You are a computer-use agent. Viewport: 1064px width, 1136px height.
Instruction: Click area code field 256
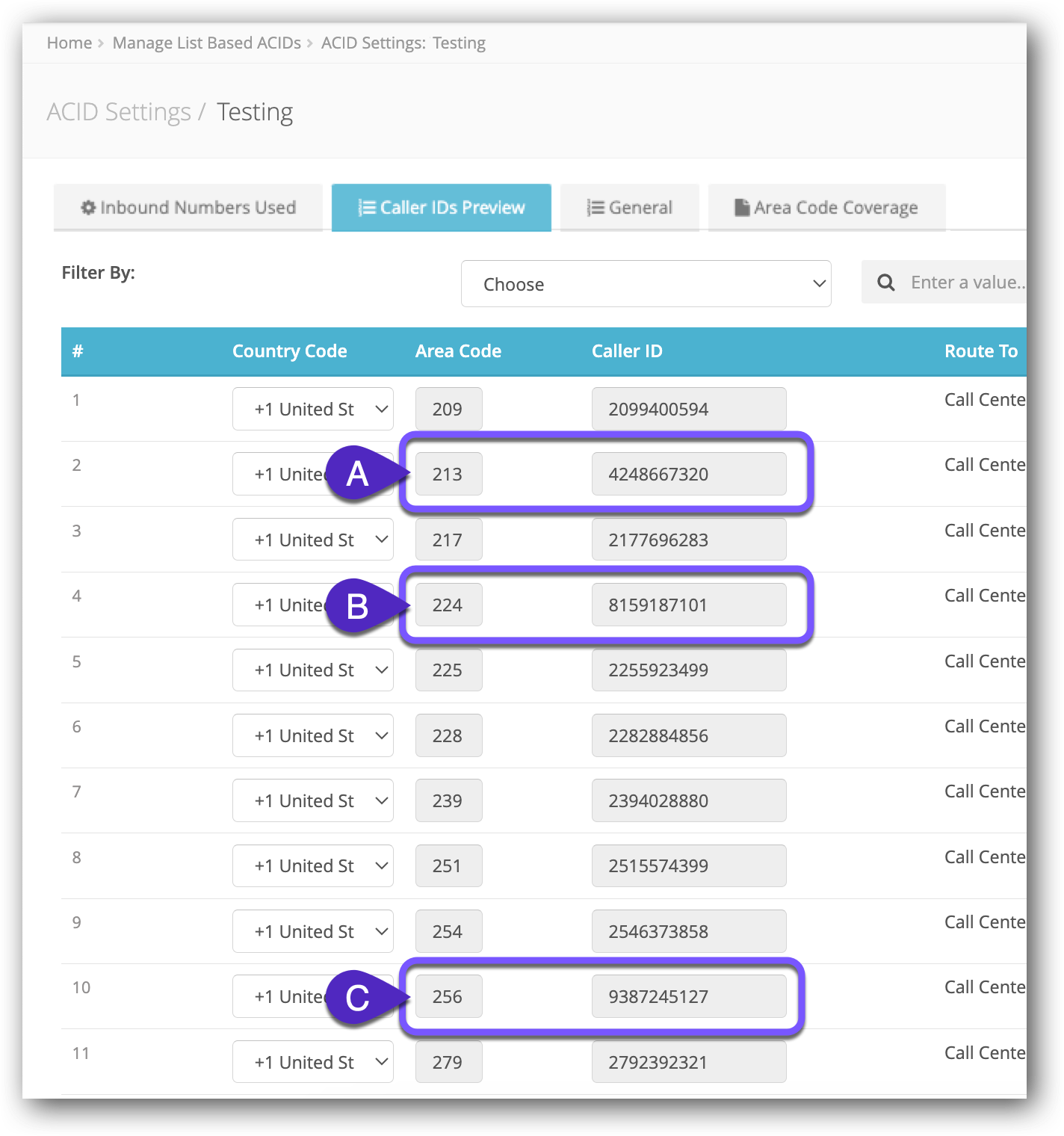tap(449, 996)
